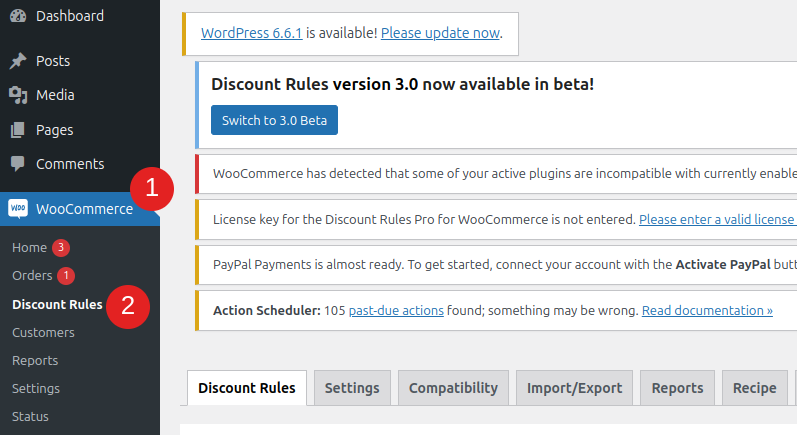Open WooCommerce Settings submenu in sidebar
The height and width of the screenshot is (435, 797).
click(36, 388)
